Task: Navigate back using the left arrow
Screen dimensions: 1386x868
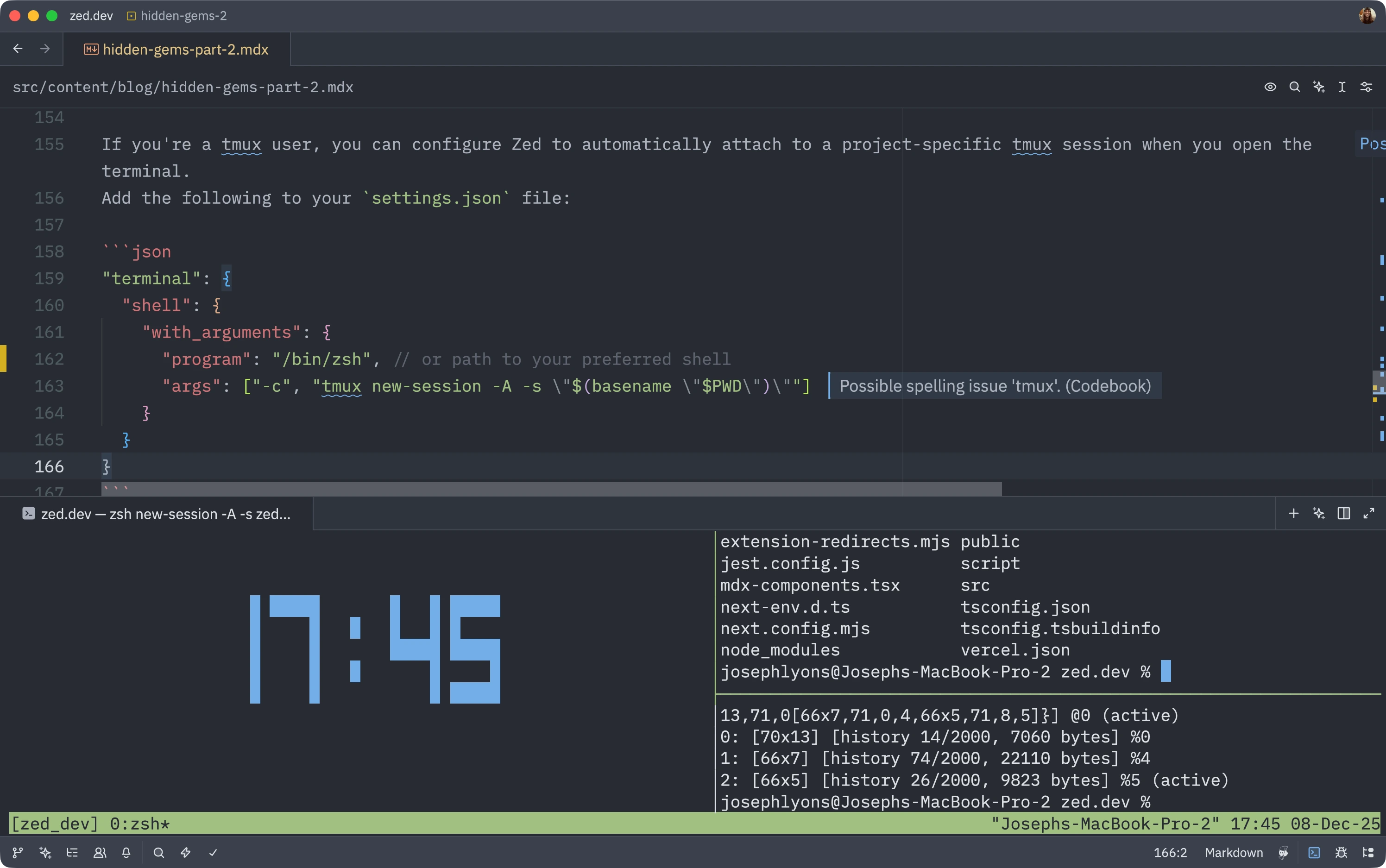Action: [18, 49]
